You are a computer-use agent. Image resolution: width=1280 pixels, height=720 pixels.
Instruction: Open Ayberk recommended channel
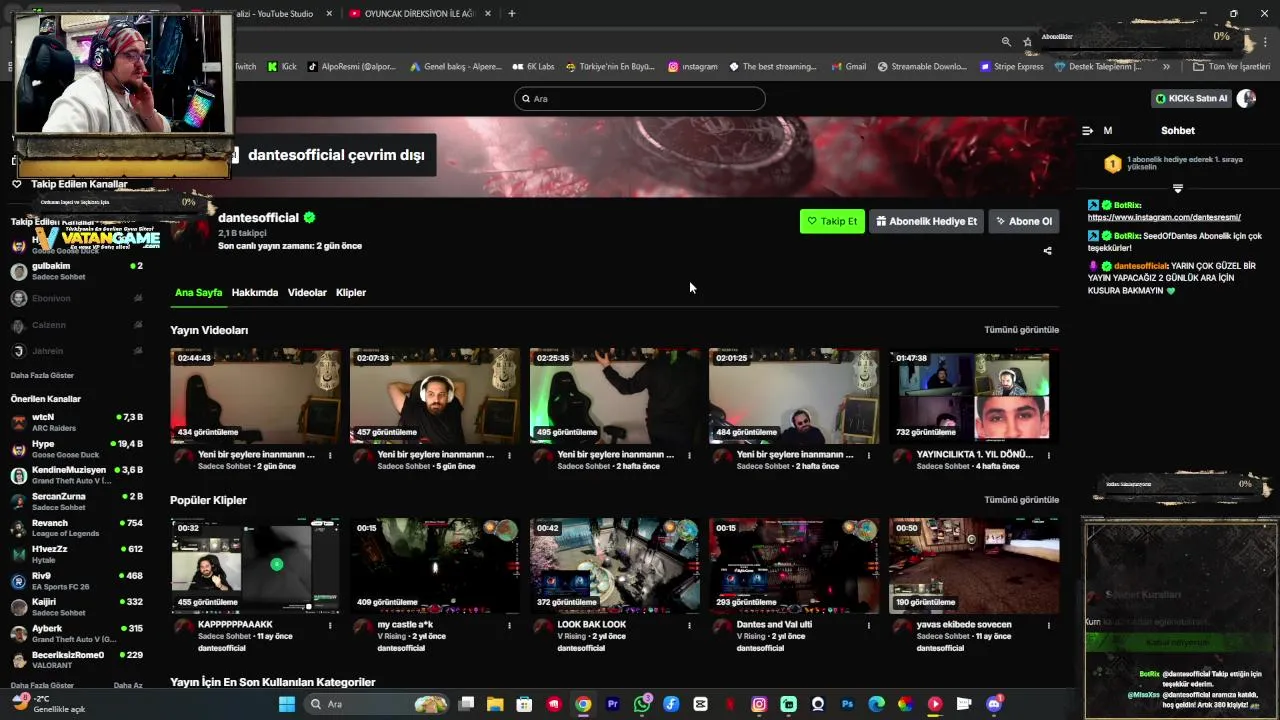(77, 633)
